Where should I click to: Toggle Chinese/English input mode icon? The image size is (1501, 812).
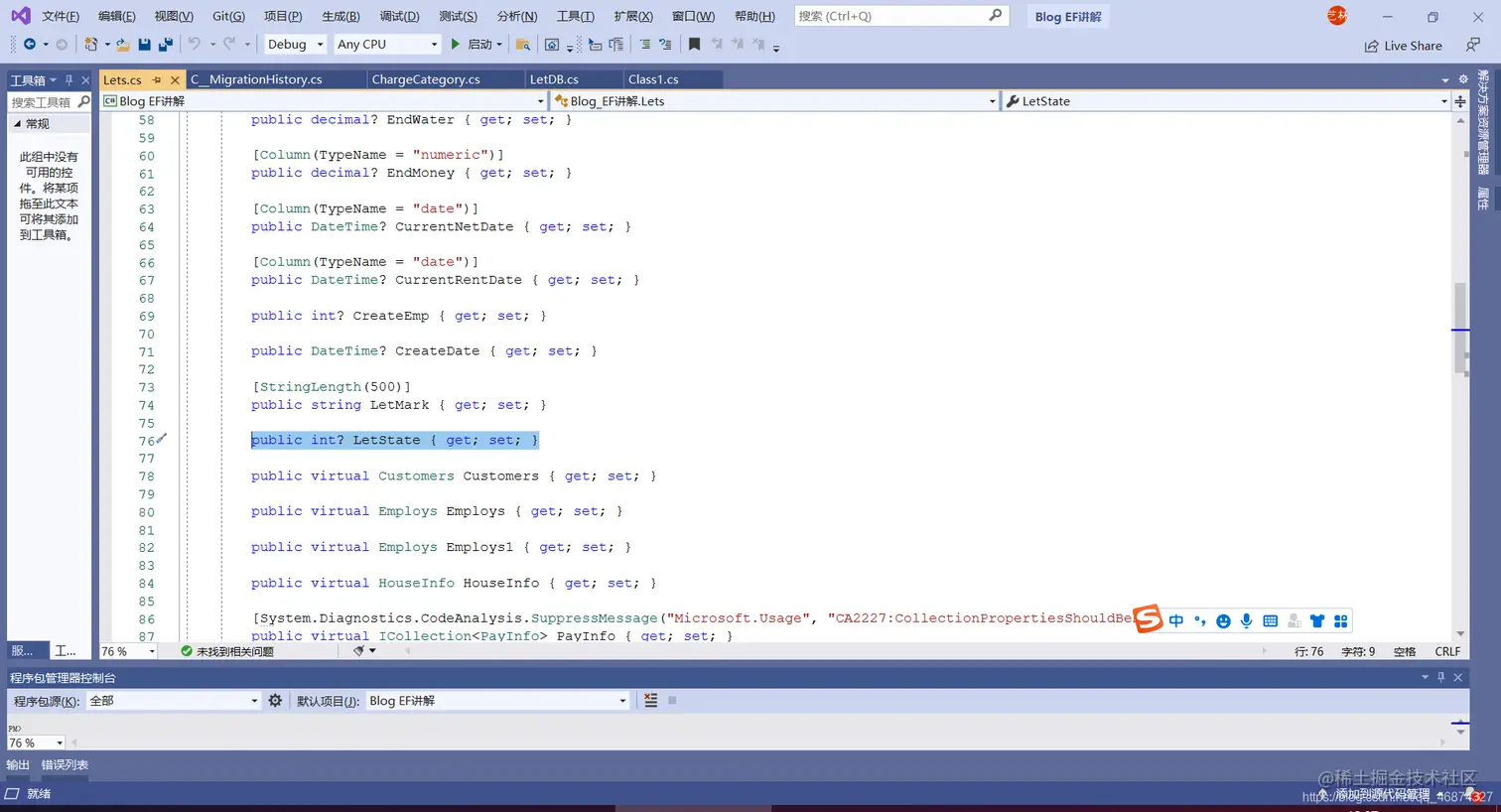pos(1176,620)
